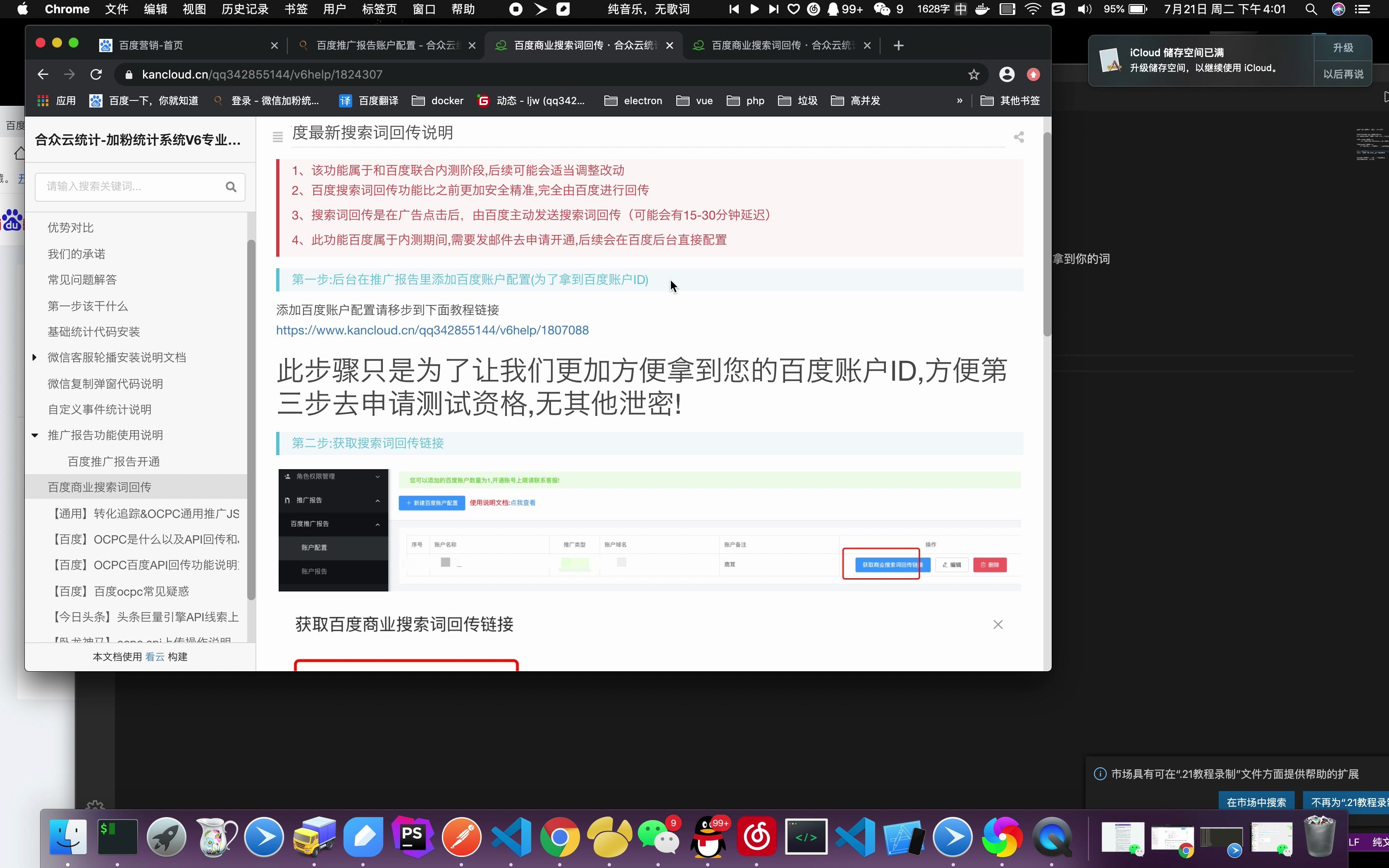Click the sidebar search magnifier icon

click(x=231, y=186)
